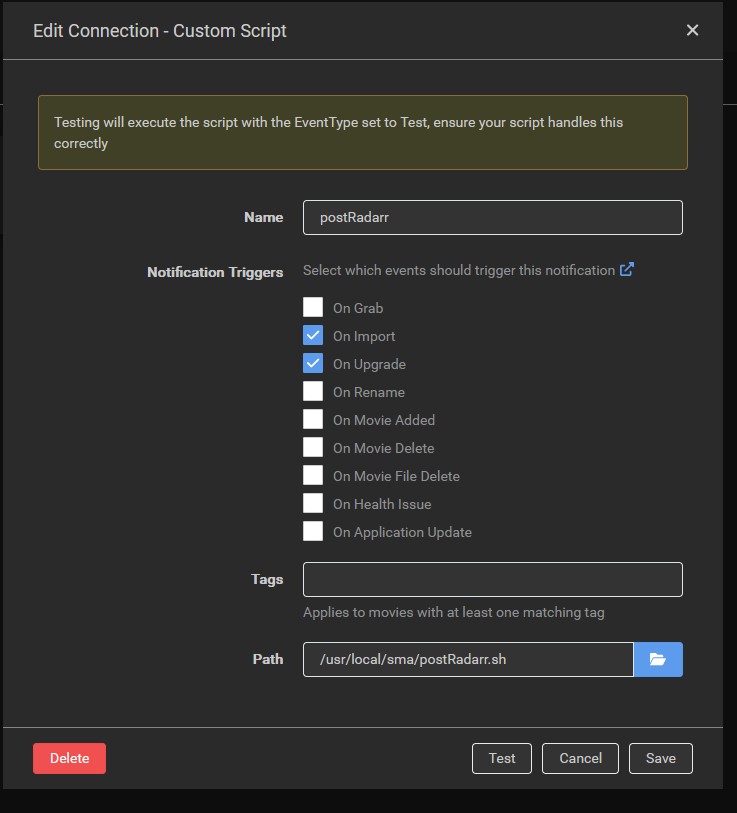This screenshot has height=813, width=737.
Task: Close the Edit Connection dialog with the X
Action: tap(692, 30)
